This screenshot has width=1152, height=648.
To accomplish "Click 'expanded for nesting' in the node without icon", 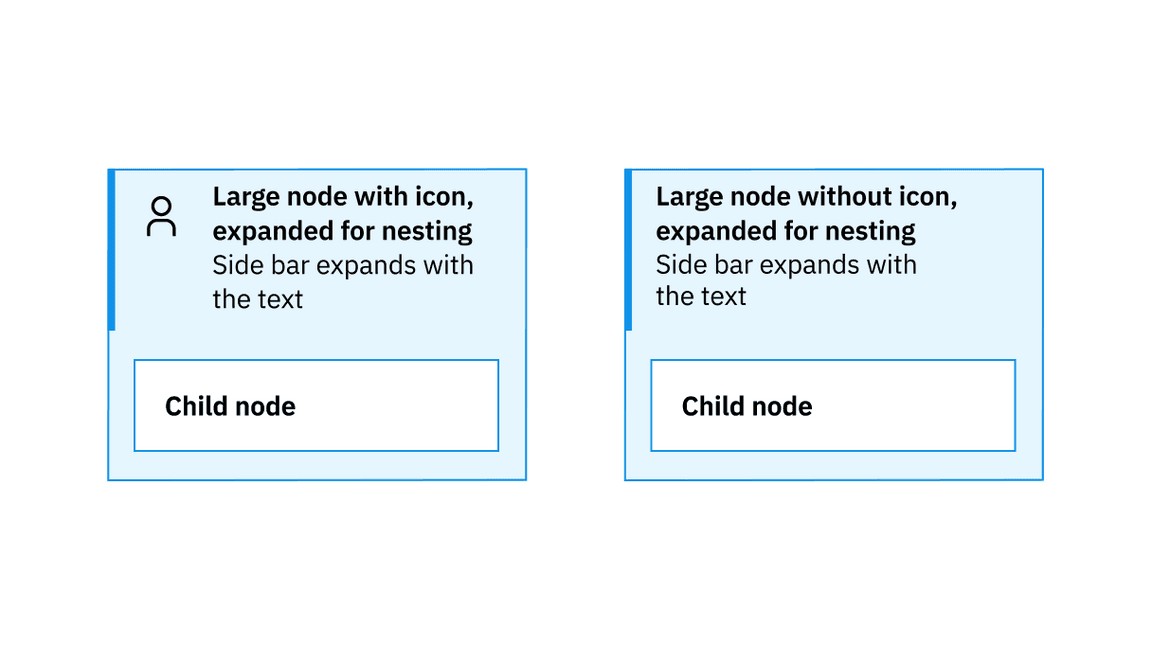I will pyautogui.click(x=786, y=231).
